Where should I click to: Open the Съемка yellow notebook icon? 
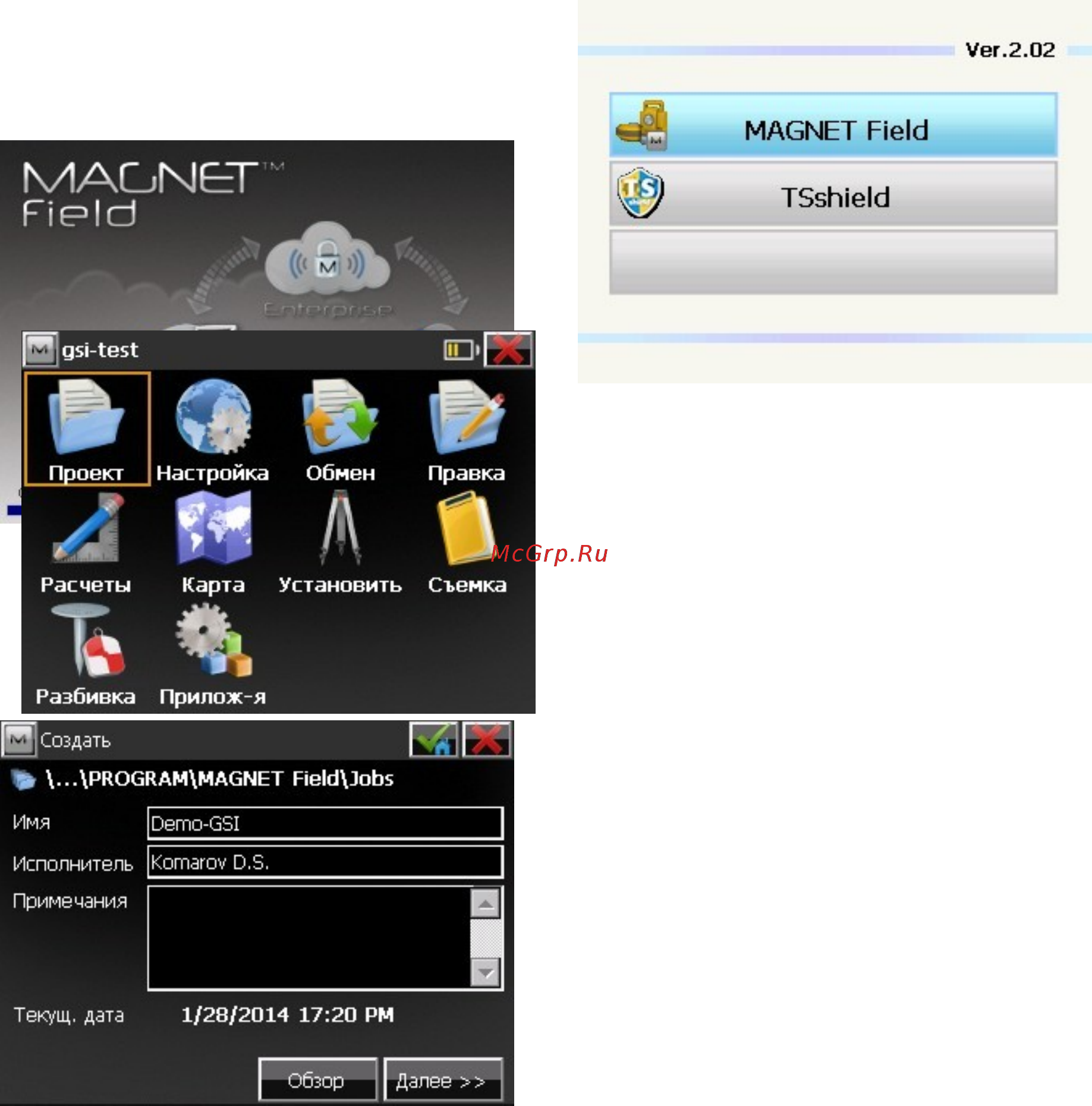pos(467,542)
